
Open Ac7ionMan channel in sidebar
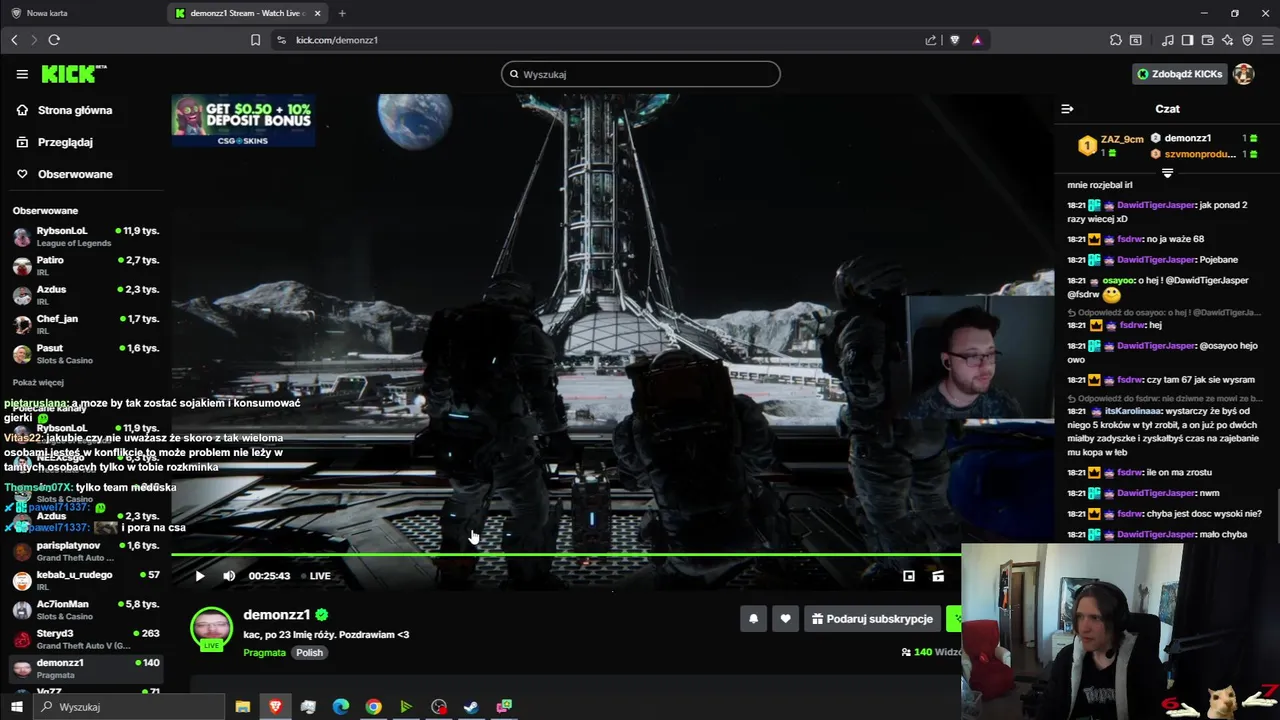tap(86, 609)
